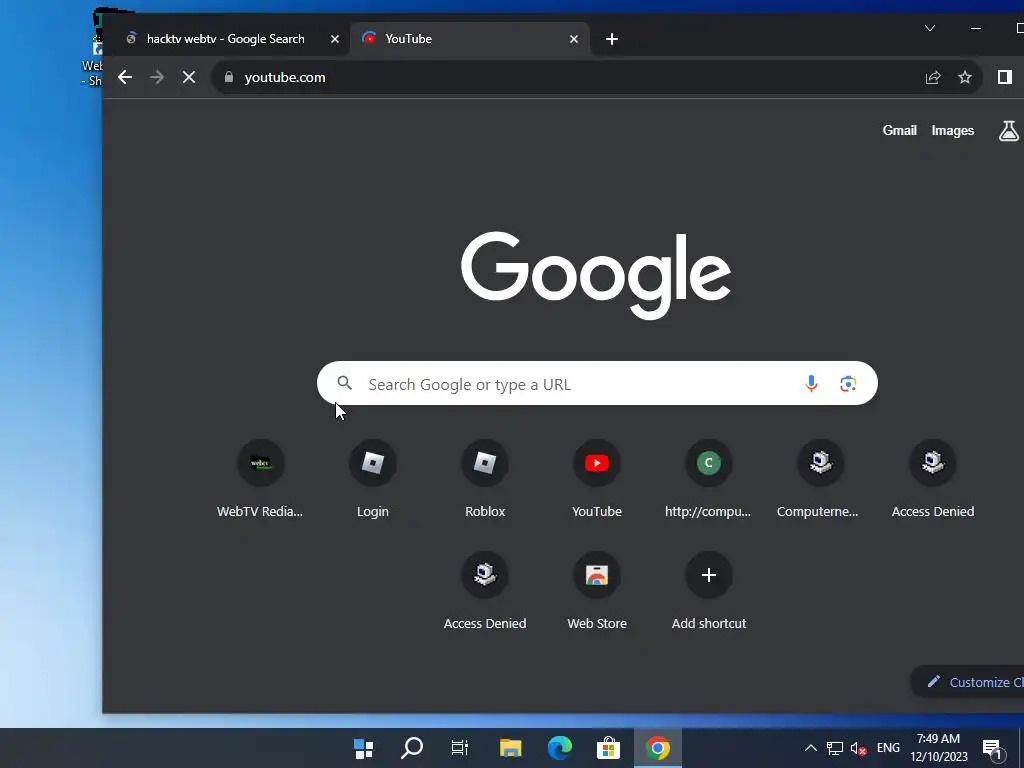
Task: Open Windows taskbar search
Action: pyautogui.click(x=412, y=748)
